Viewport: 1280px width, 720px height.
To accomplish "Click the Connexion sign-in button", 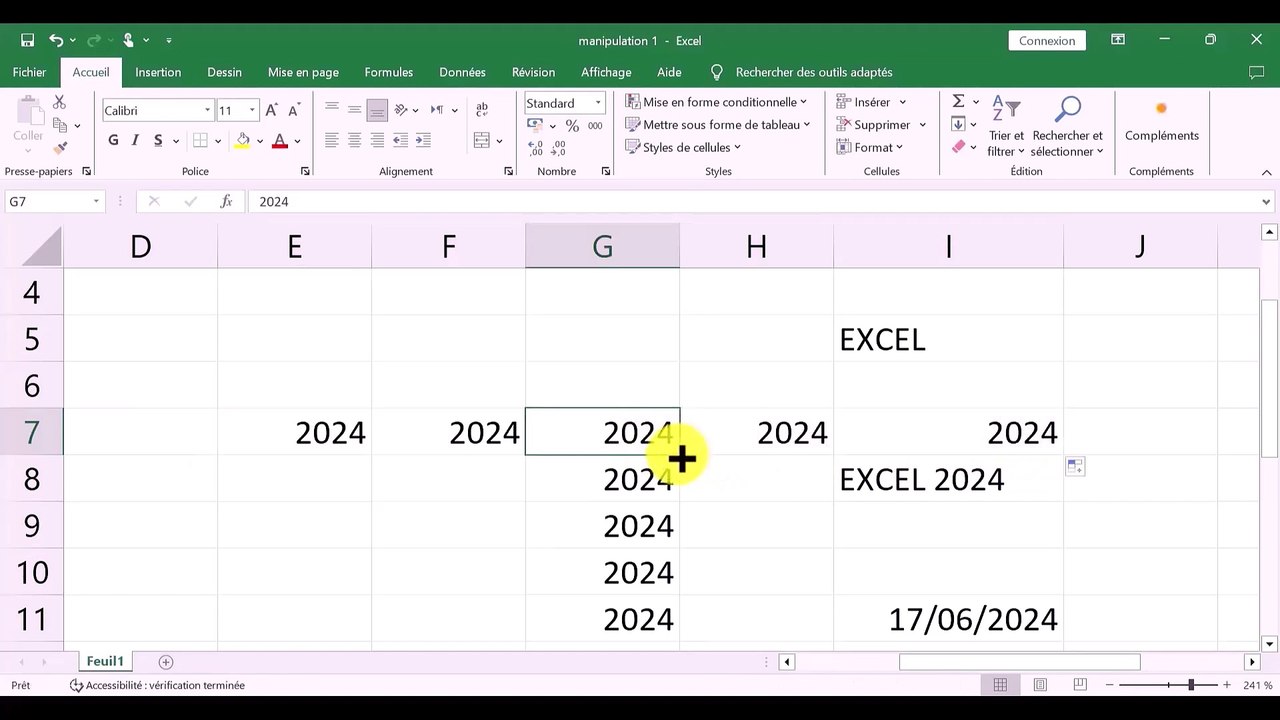I will click(x=1047, y=41).
